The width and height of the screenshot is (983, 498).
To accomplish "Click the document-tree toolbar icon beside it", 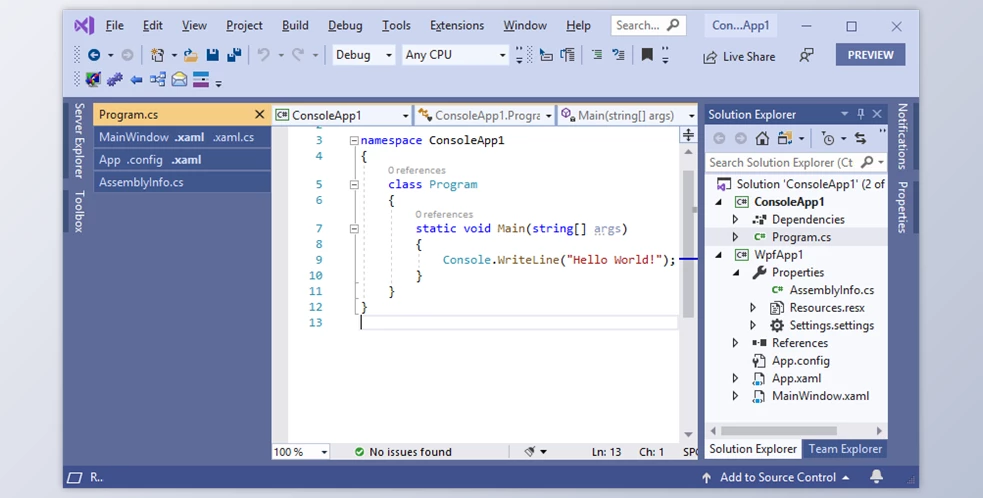I will pyautogui.click(x=568, y=55).
